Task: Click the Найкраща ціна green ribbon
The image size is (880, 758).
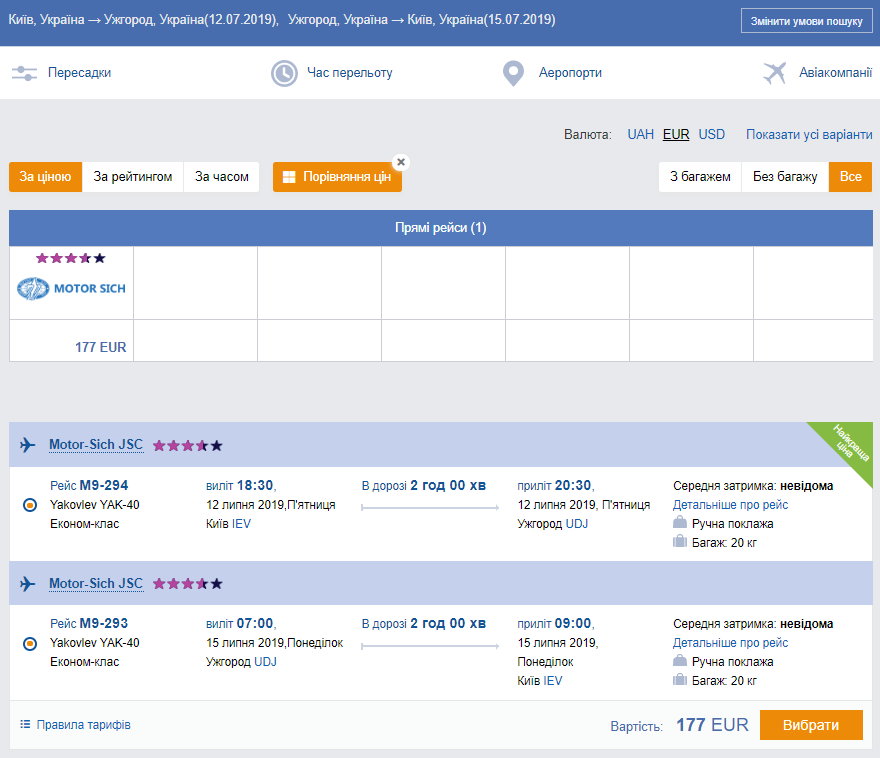Action: click(x=849, y=447)
